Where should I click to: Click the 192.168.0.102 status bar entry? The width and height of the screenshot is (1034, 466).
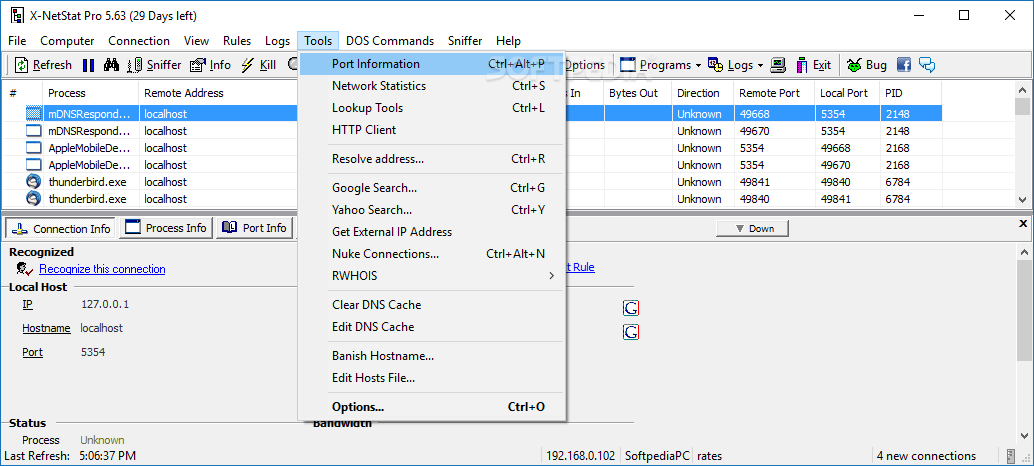tap(580, 455)
